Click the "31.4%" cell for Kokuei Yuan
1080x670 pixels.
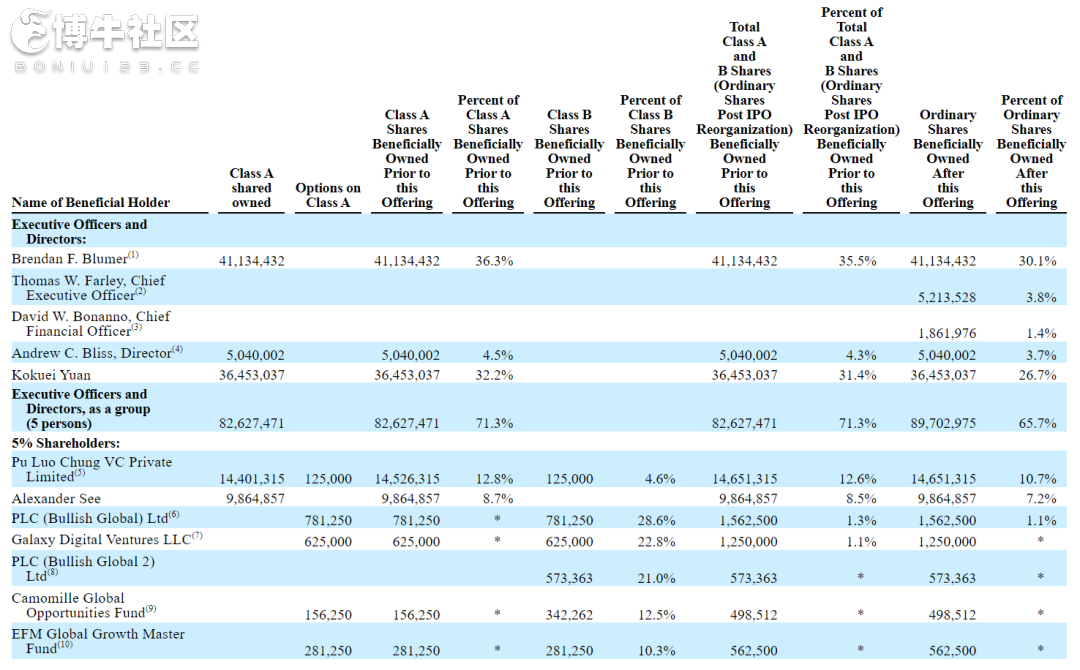click(858, 375)
